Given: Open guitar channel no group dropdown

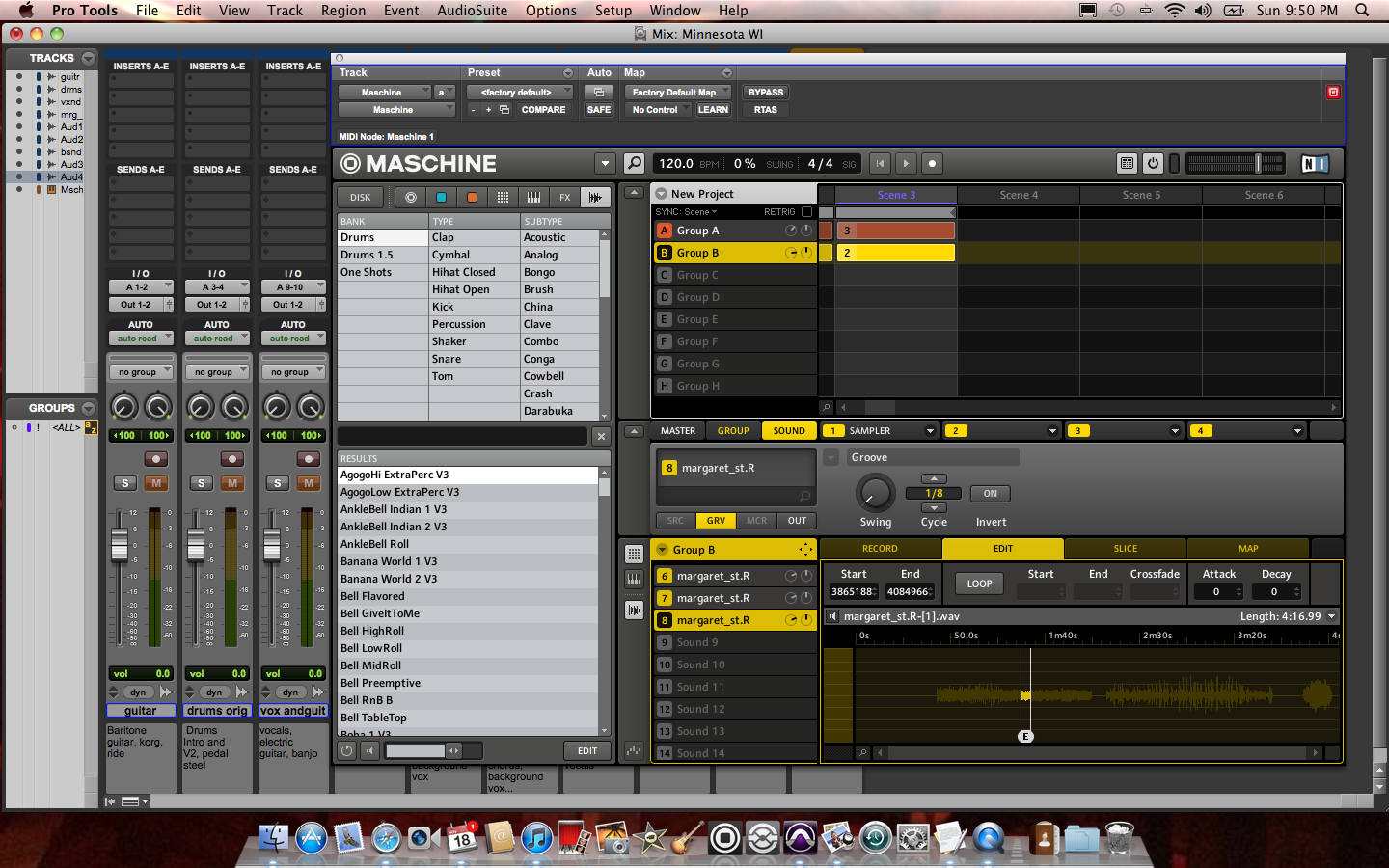Looking at the screenshot, I should click(141, 372).
